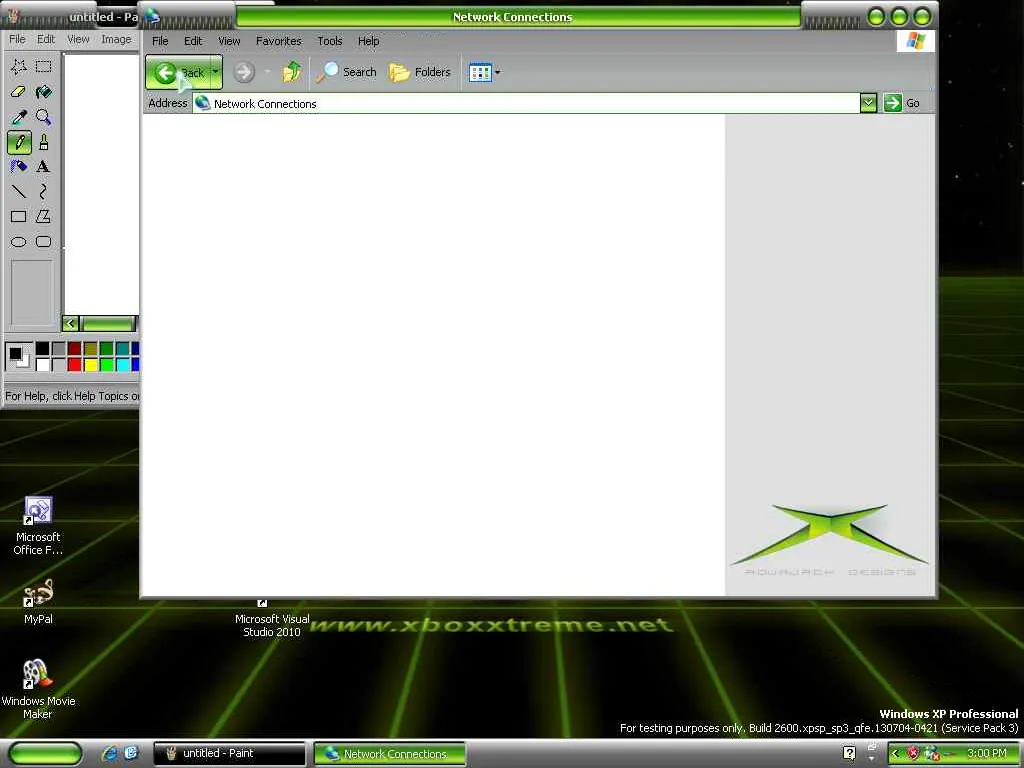Pick the bright green color in the palette

point(106,364)
